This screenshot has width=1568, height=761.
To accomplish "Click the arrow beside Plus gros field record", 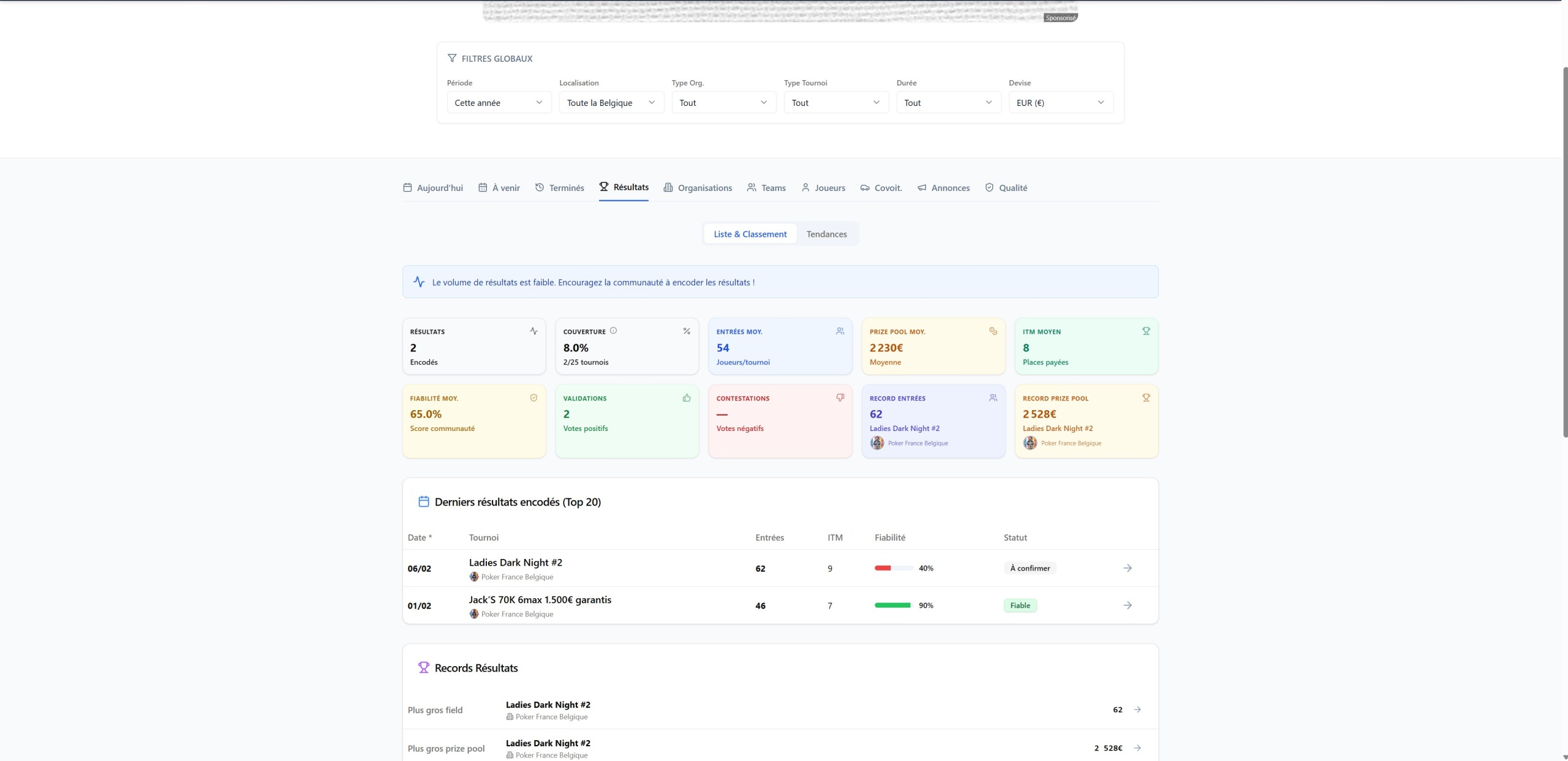I will tap(1137, 710).
